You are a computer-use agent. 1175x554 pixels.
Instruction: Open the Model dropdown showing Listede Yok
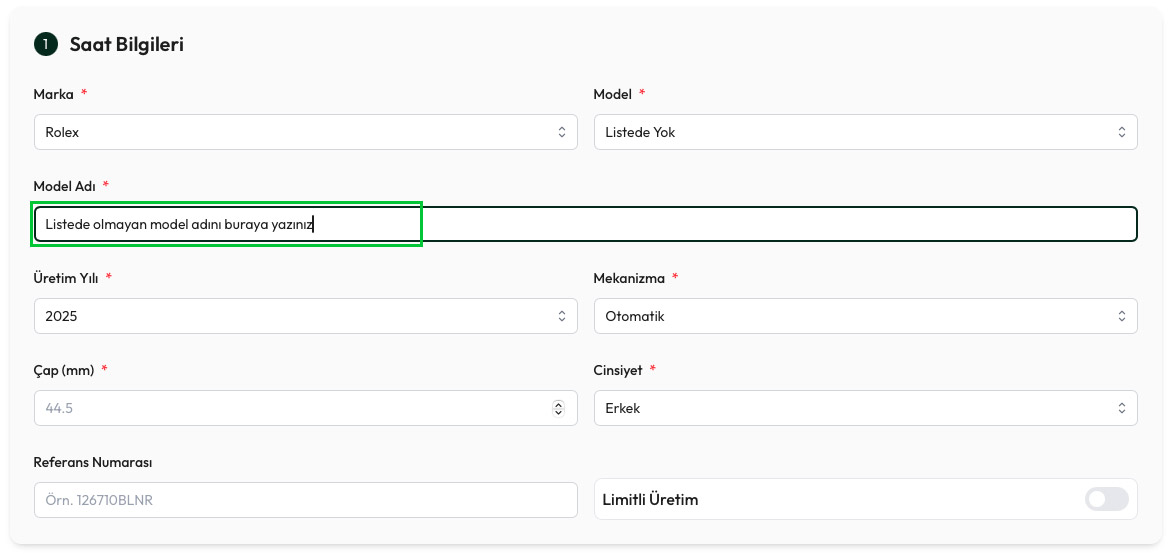(865, 132)
